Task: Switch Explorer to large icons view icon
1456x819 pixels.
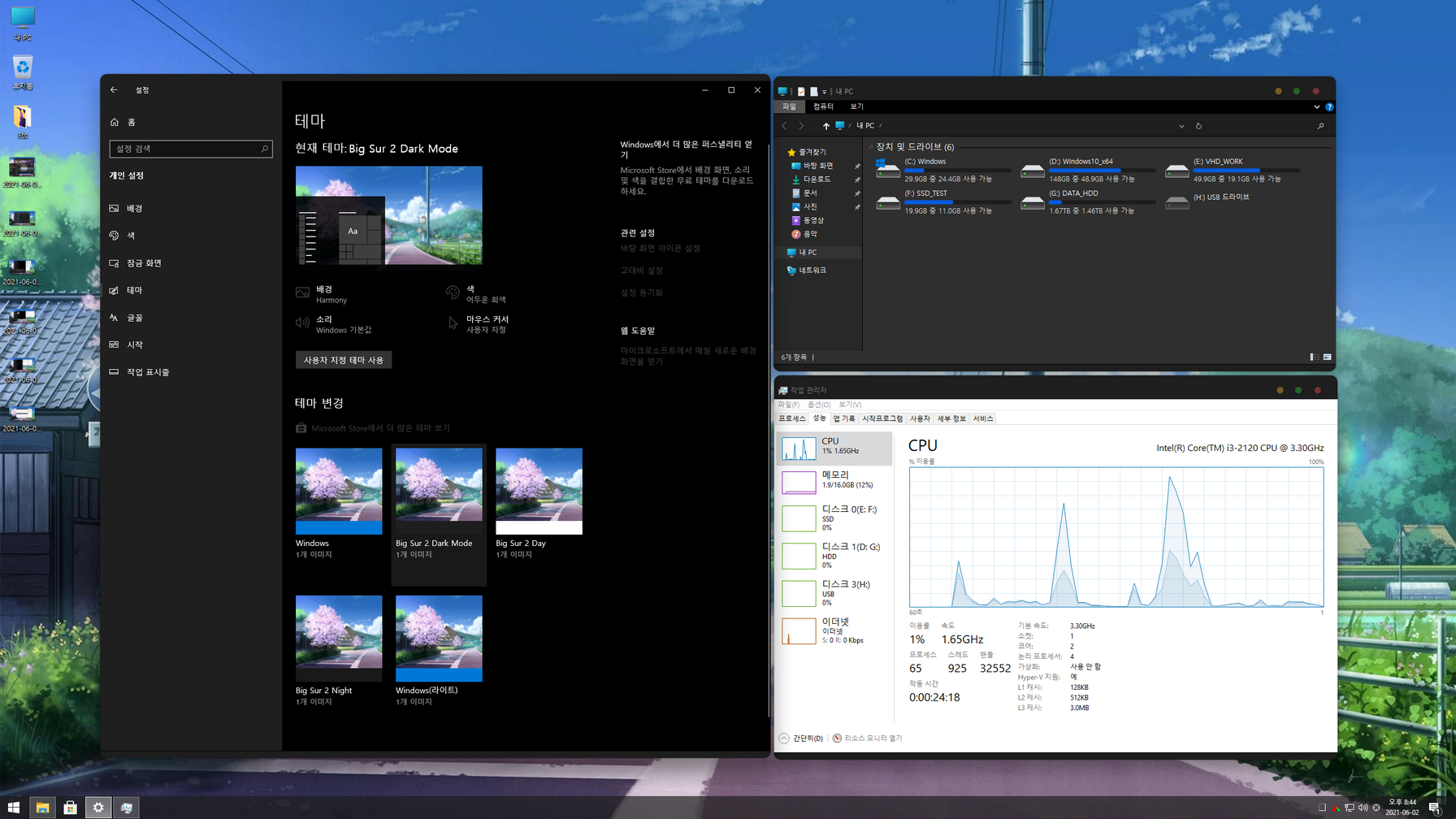Action: click(x=1327, y=357)
